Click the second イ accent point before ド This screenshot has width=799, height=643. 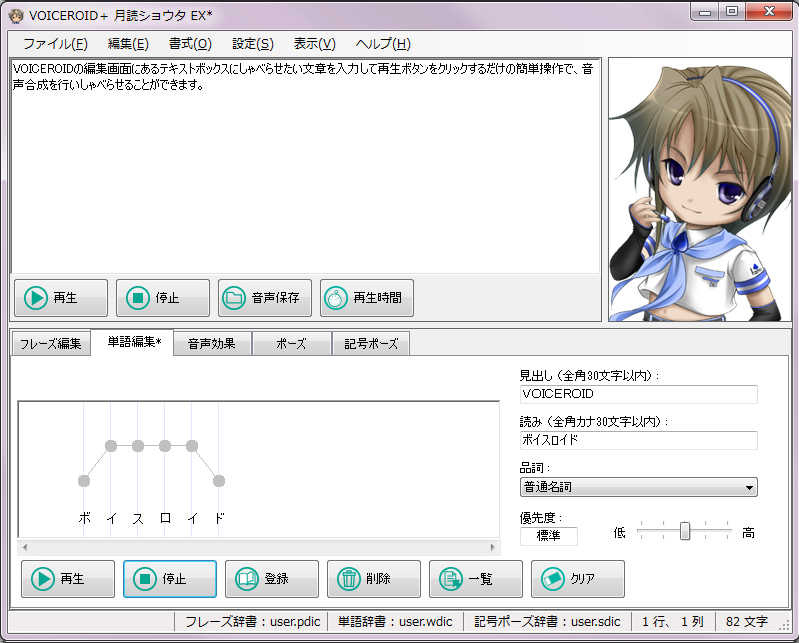coord(192,446)
